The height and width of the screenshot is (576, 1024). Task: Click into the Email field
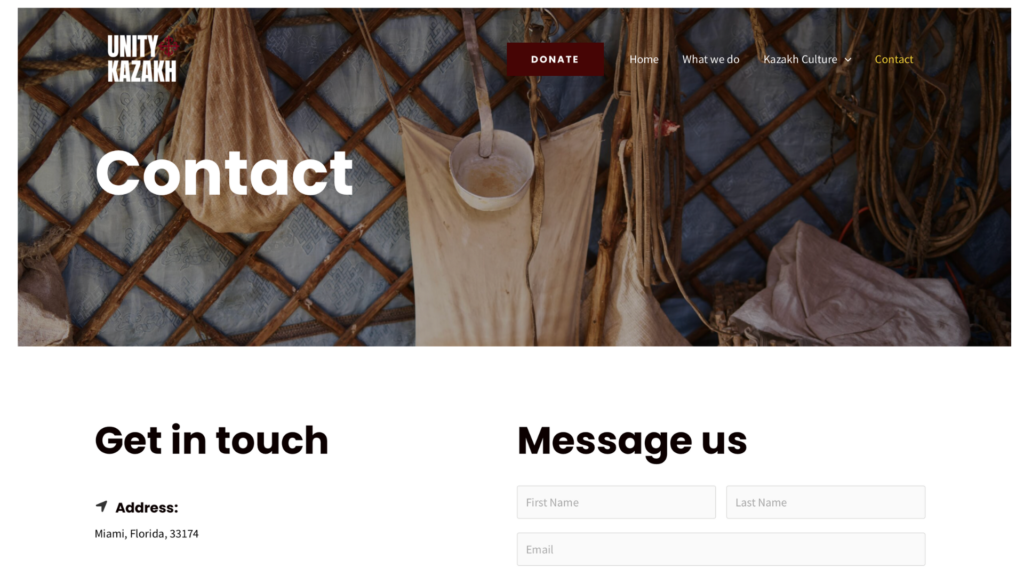click(721, 549)
